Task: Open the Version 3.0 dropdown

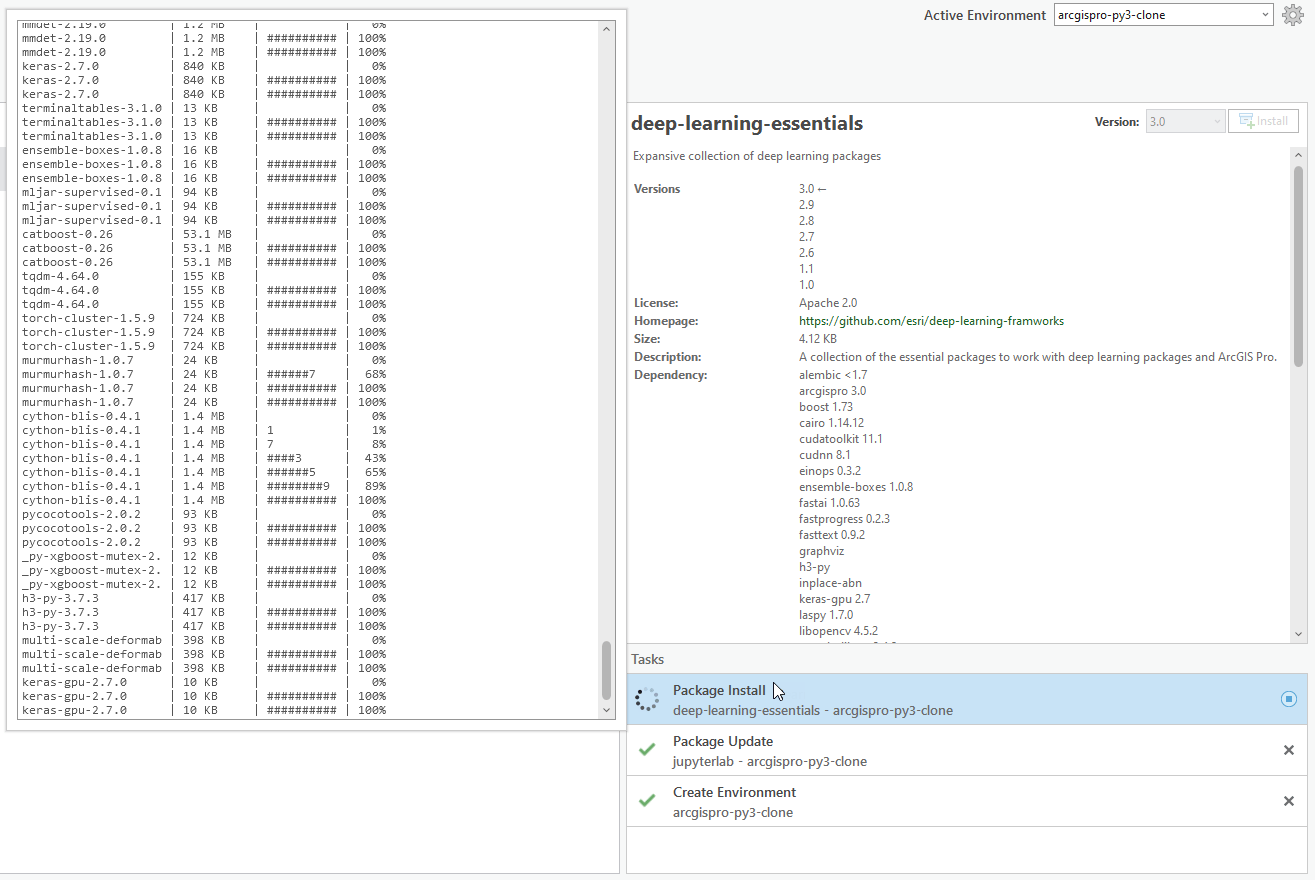Action: 1185,121
